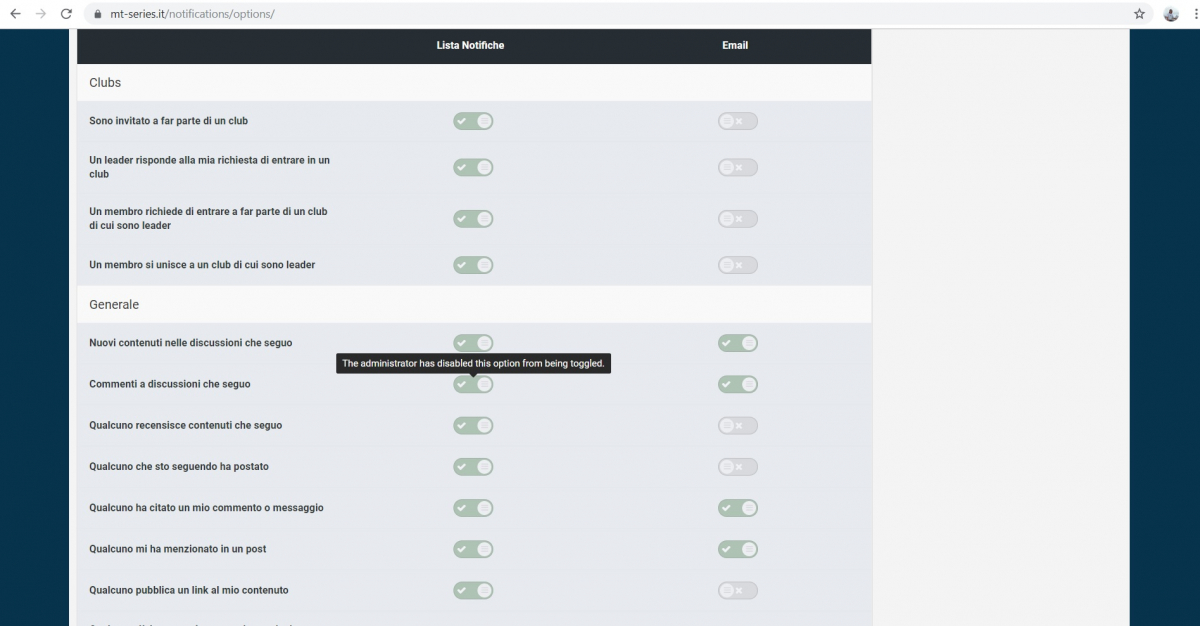Screen dimensions: 1200x626
Task: Toggle Email for 'Un membro richiede di entrare'
Action: click(x=738, y=218)
